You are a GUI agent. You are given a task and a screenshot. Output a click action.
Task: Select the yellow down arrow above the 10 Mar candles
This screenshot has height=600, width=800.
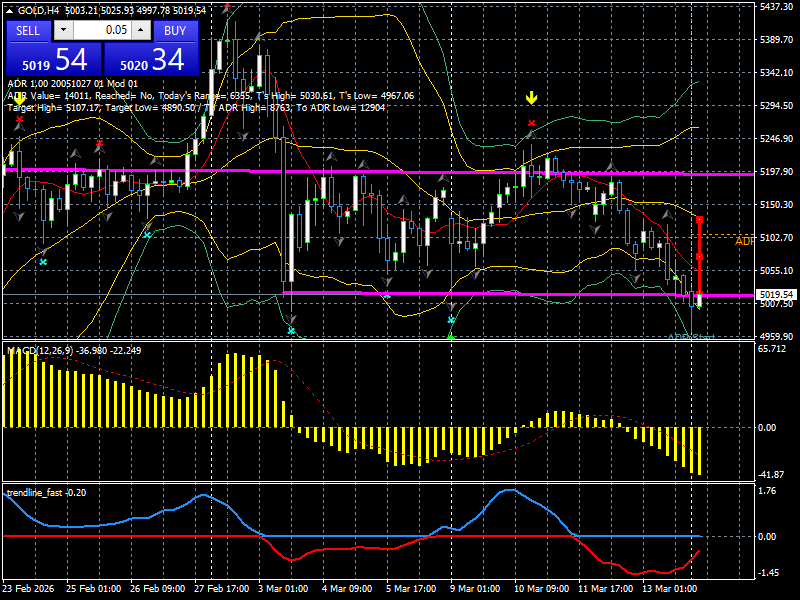pyautogui.click(x=532, y=97)
